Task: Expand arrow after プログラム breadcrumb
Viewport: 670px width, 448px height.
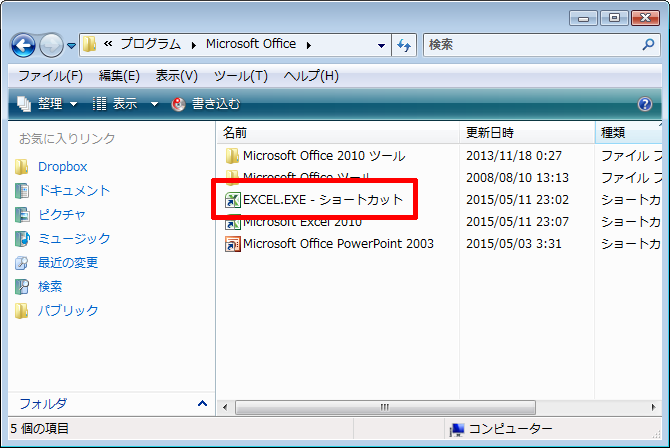Action: [x=194, y=45]
